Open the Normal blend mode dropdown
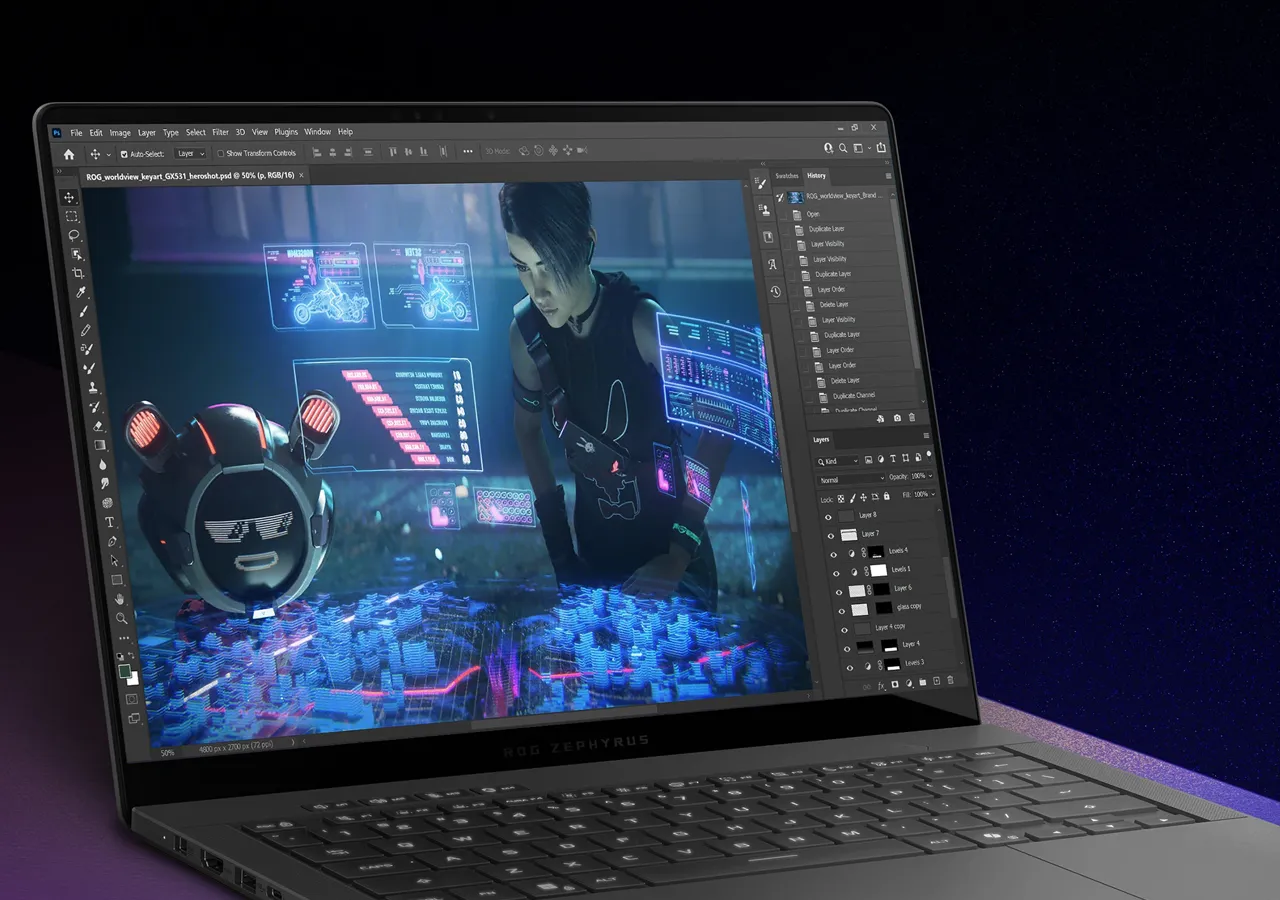The width and height of the screenshot is (1280, 900). [852, 479]
